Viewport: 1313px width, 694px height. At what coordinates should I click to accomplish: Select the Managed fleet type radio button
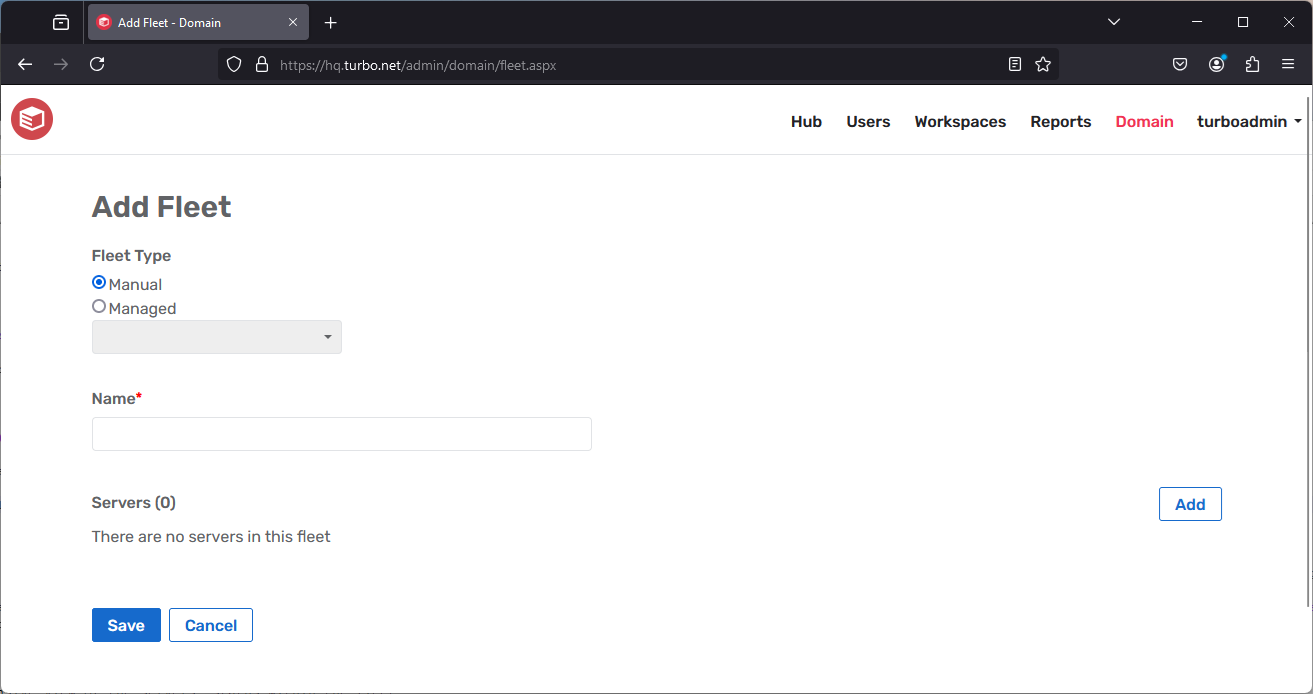(98, 306)
